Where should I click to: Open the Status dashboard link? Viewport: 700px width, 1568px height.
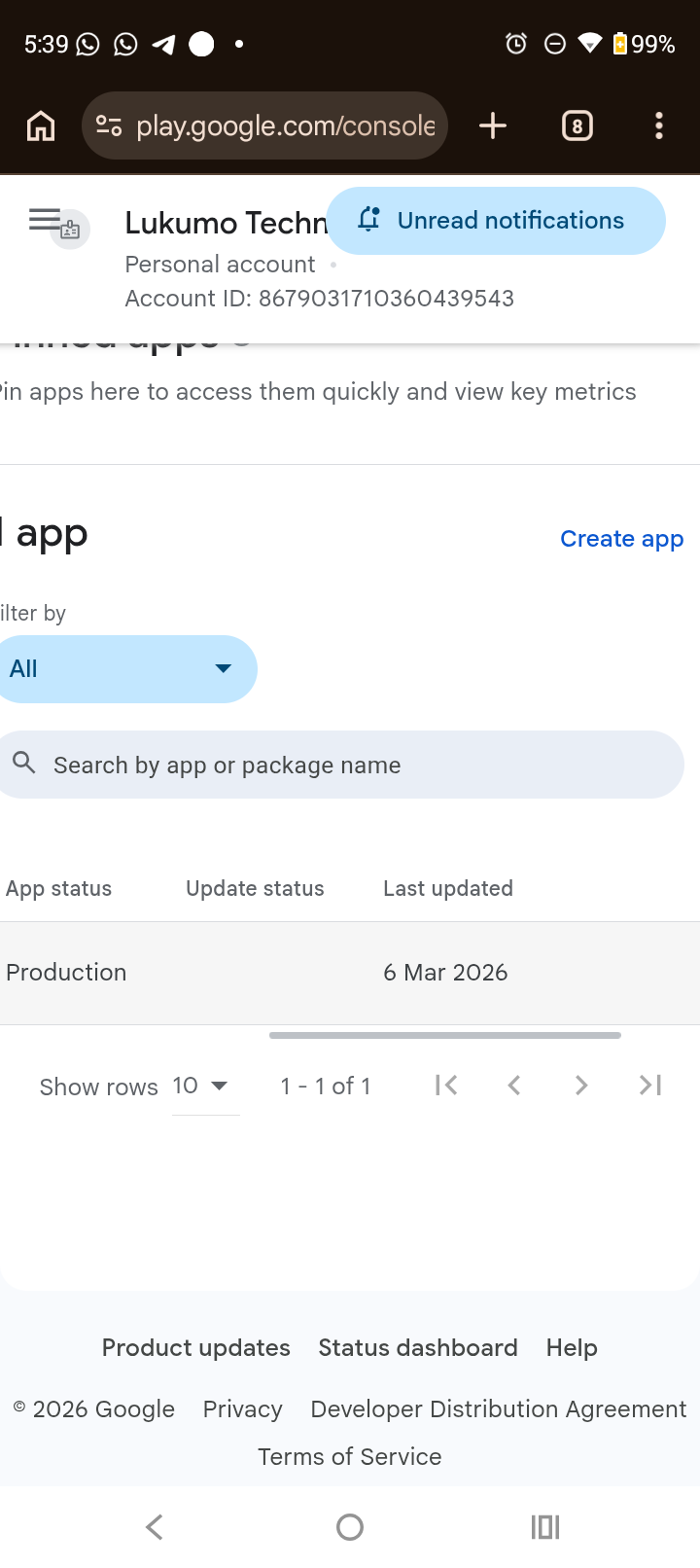coord(418,1347)
